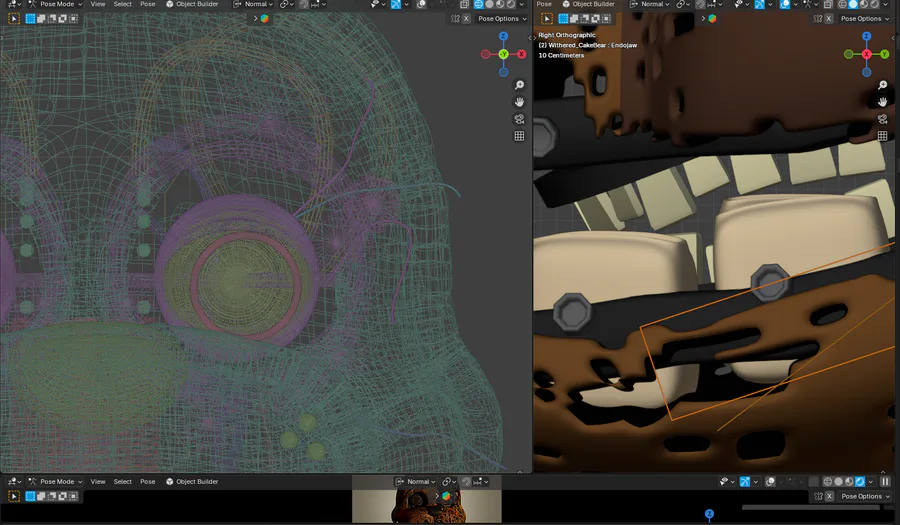This screenshot has width=900, height=525.
Task: Click the pan hand icon in right viewport
Action: [882, 102]
